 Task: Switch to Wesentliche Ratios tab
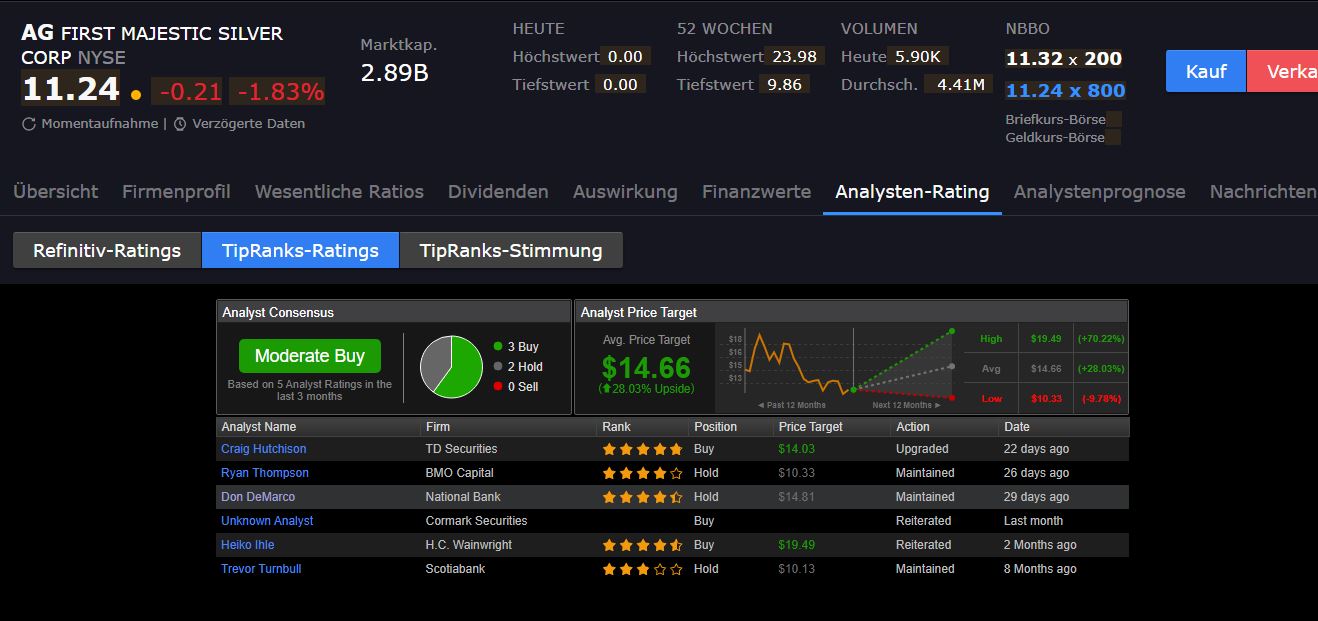pos(339,191)
